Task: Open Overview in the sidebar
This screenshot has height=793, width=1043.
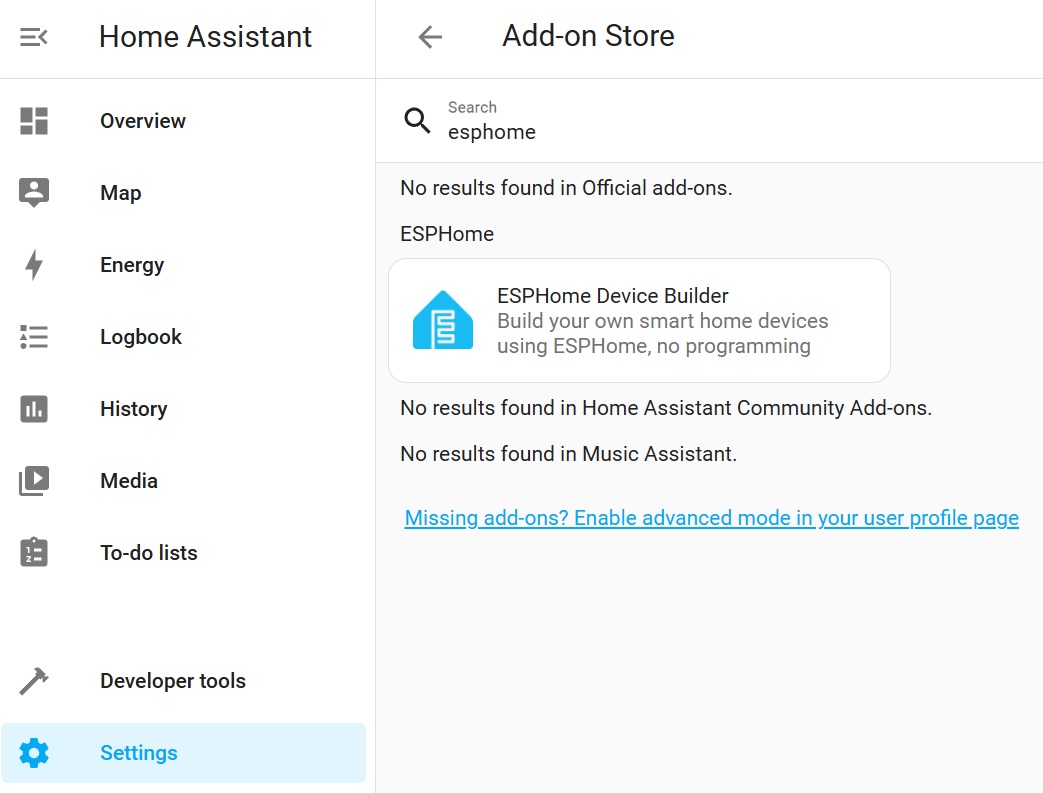Action: (184, 121)
